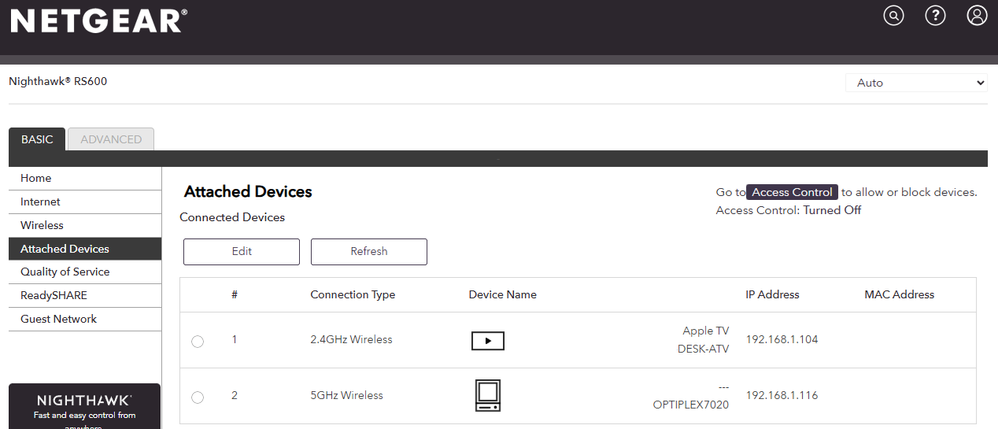Refresh the attached devices list

coord(369,252)
